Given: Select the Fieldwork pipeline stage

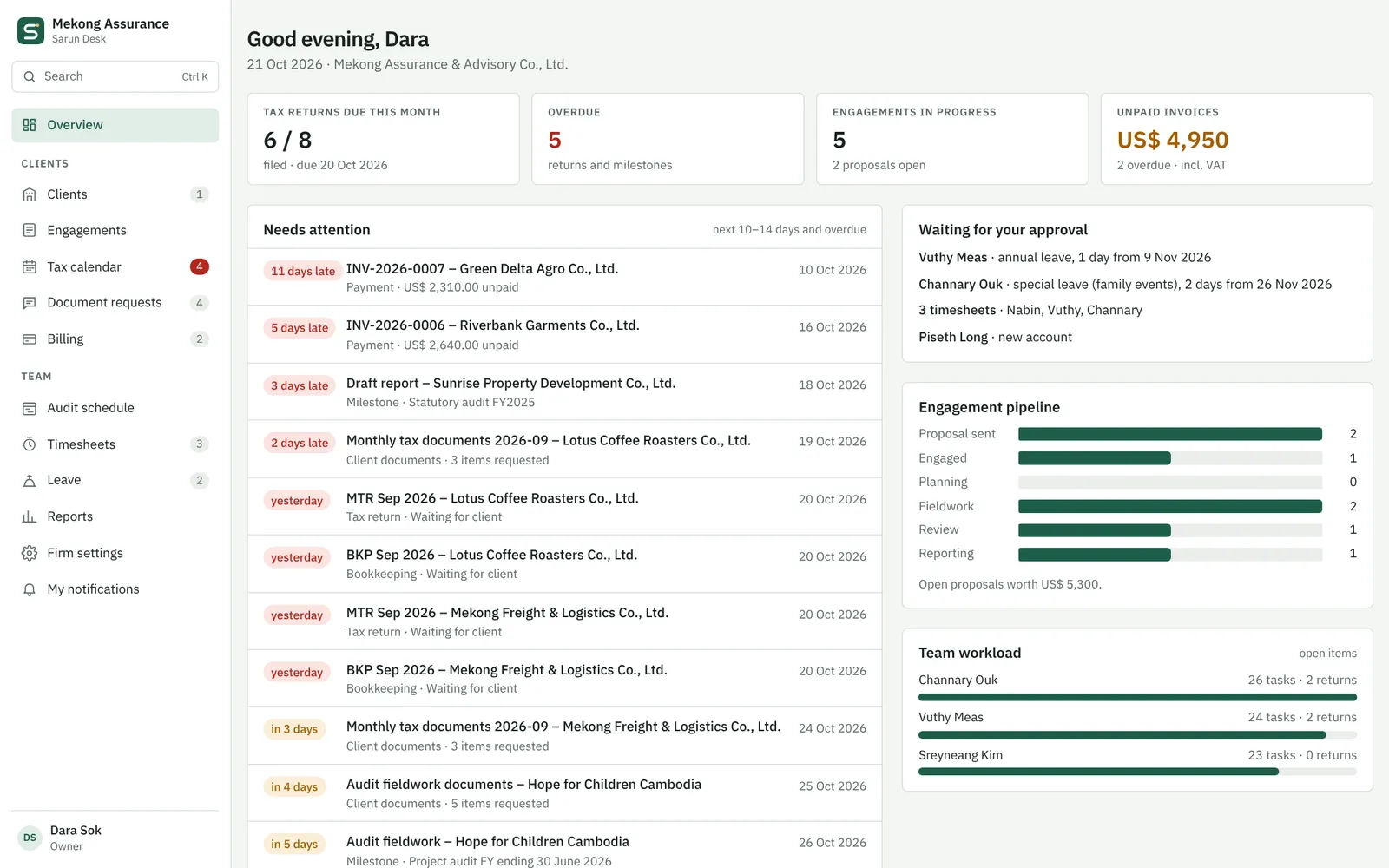Looking at the screenshot, I should (1137, 506).
